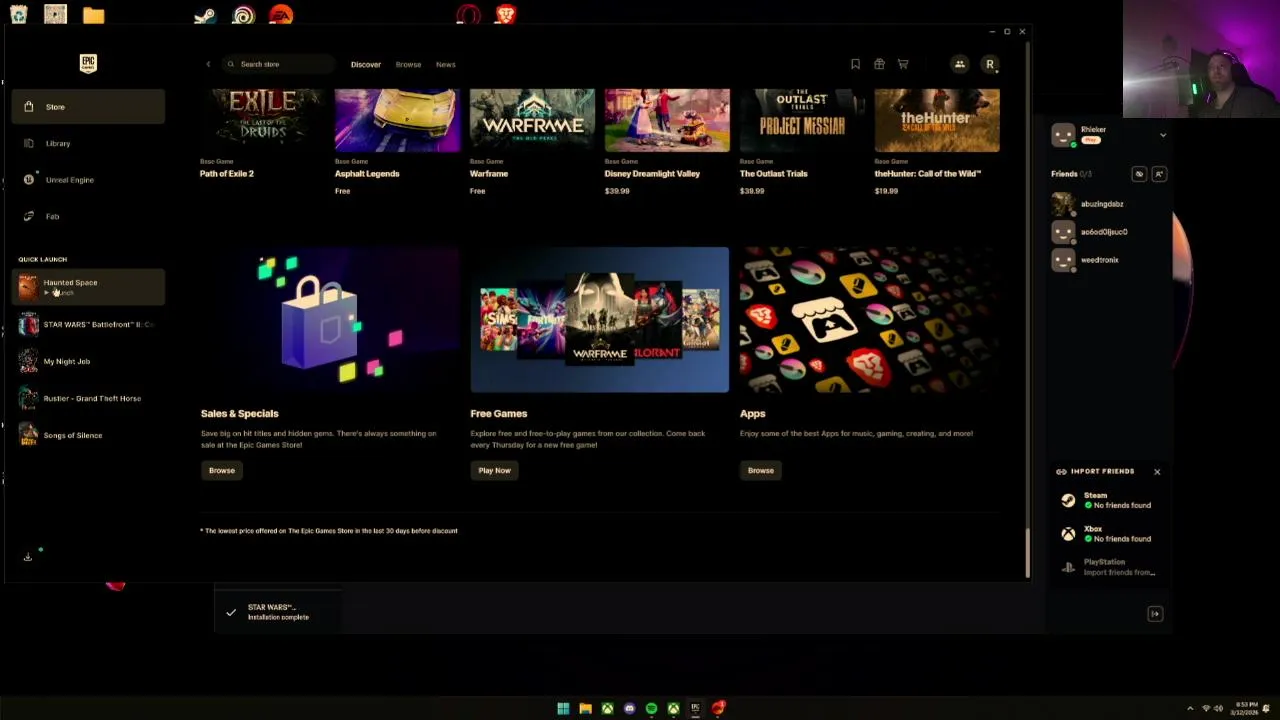
Task: Open the Library section
Action: (88, 143)
